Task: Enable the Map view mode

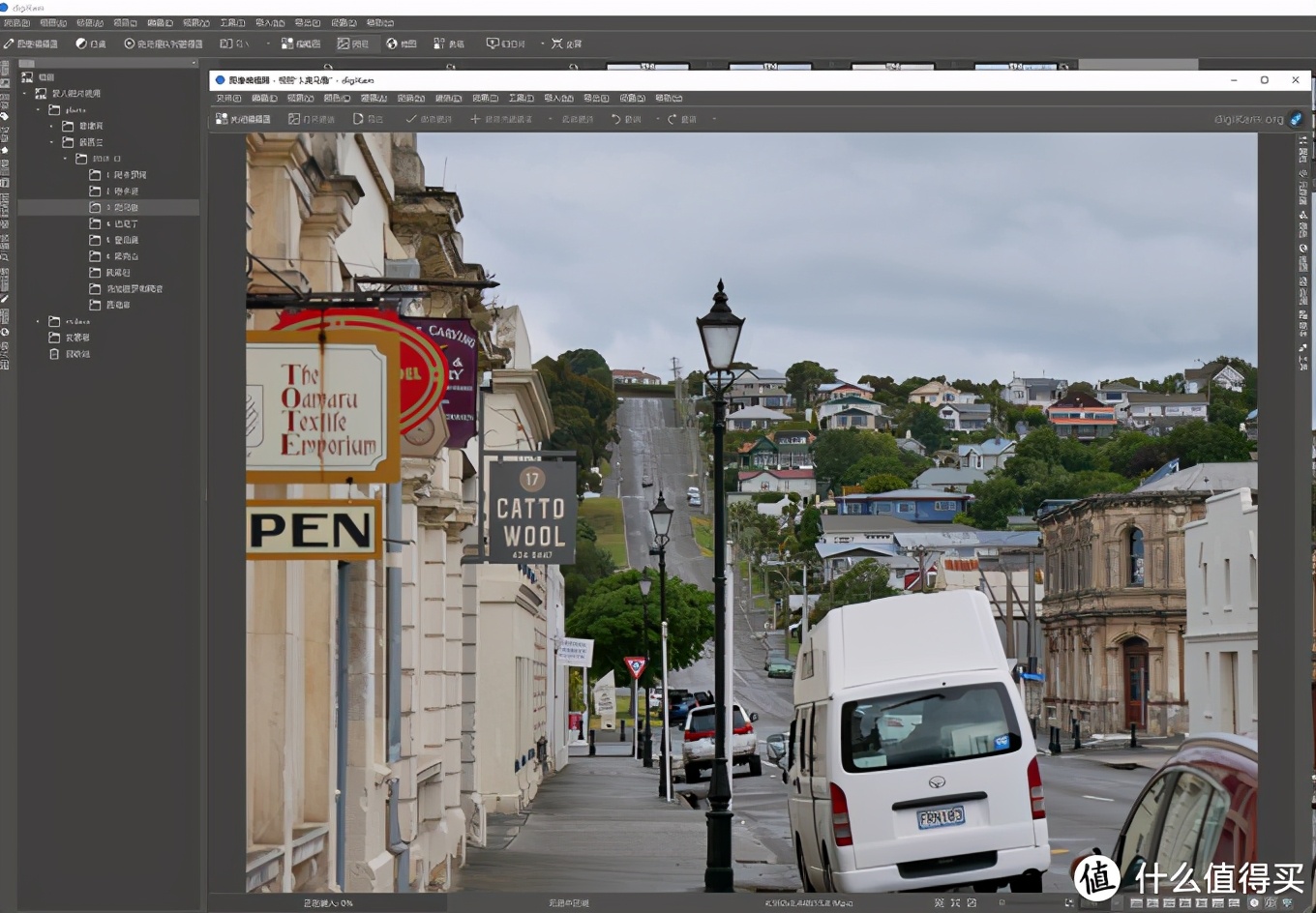Action: (x=401, y=44)
